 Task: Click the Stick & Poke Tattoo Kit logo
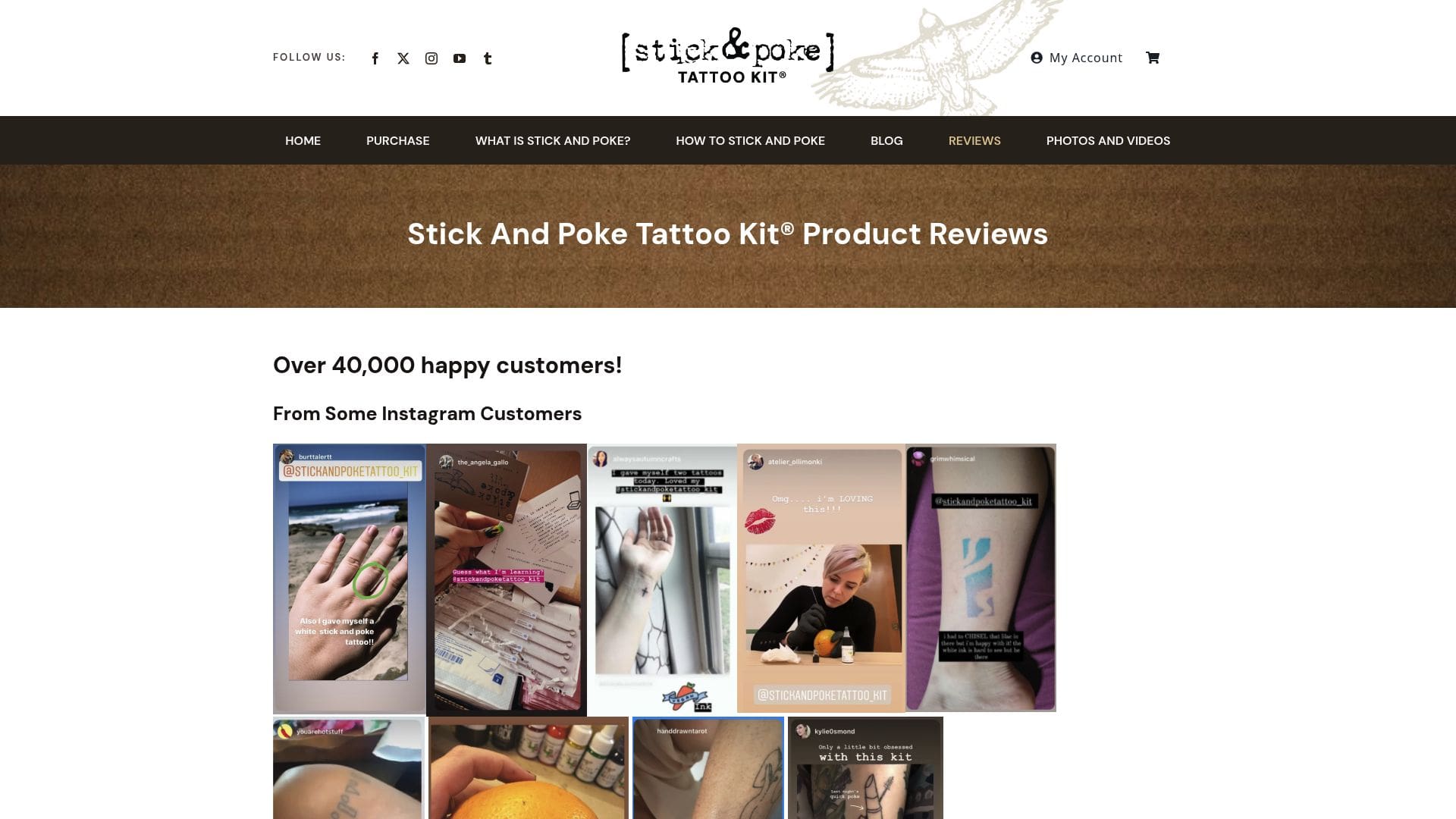click(x=728, y=56)
